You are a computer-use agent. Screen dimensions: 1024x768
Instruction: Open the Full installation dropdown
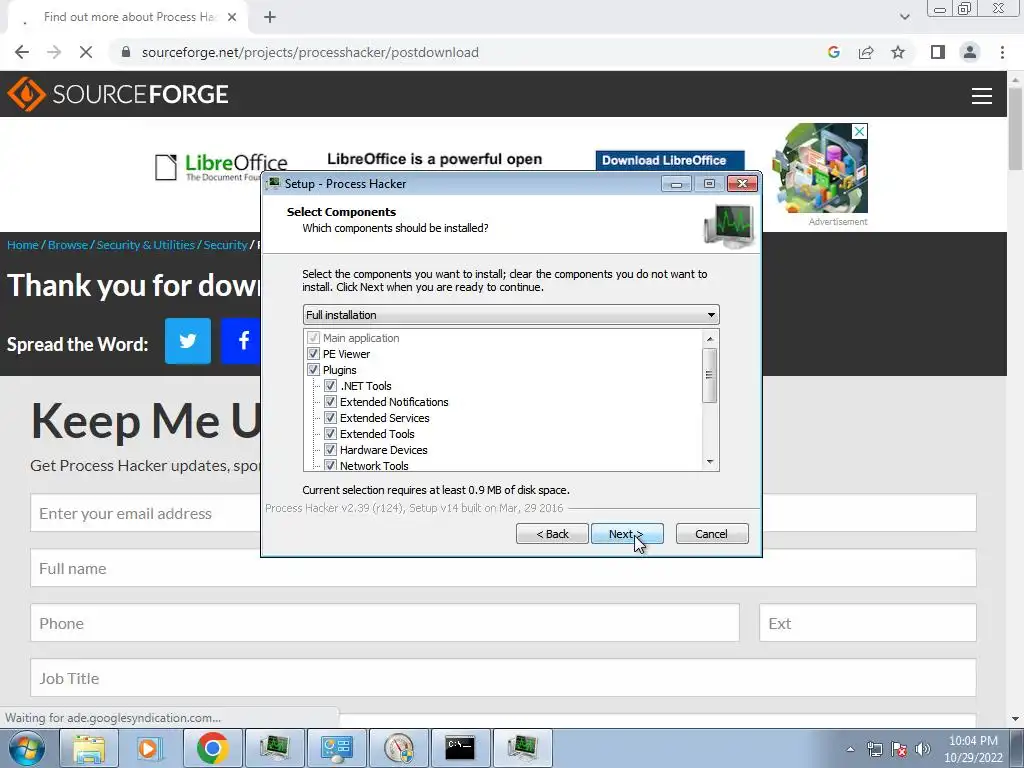(x=511, y=315)
